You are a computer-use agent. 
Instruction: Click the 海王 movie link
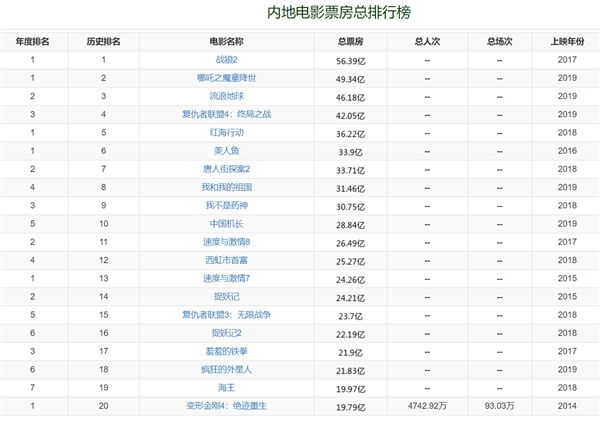(x=227, y=388)
